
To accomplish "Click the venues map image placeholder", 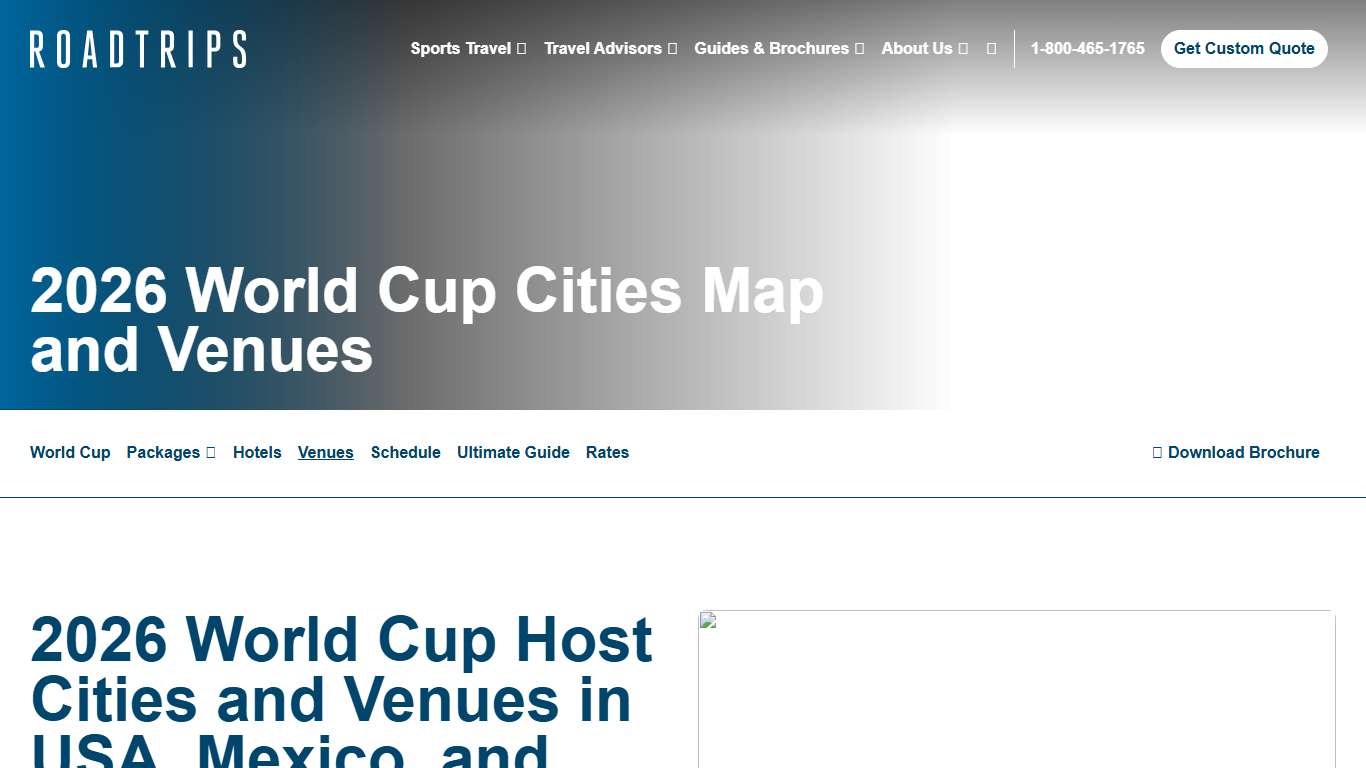I will [x=1016, y=688].
